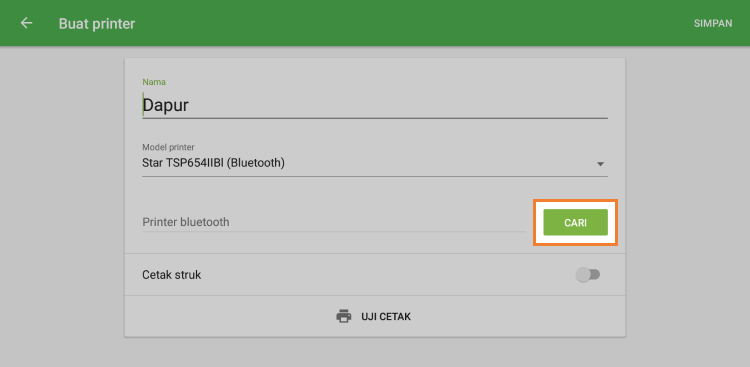Save the printer with SIMPAN
750x367 pixels.
(x=713, y=23)
